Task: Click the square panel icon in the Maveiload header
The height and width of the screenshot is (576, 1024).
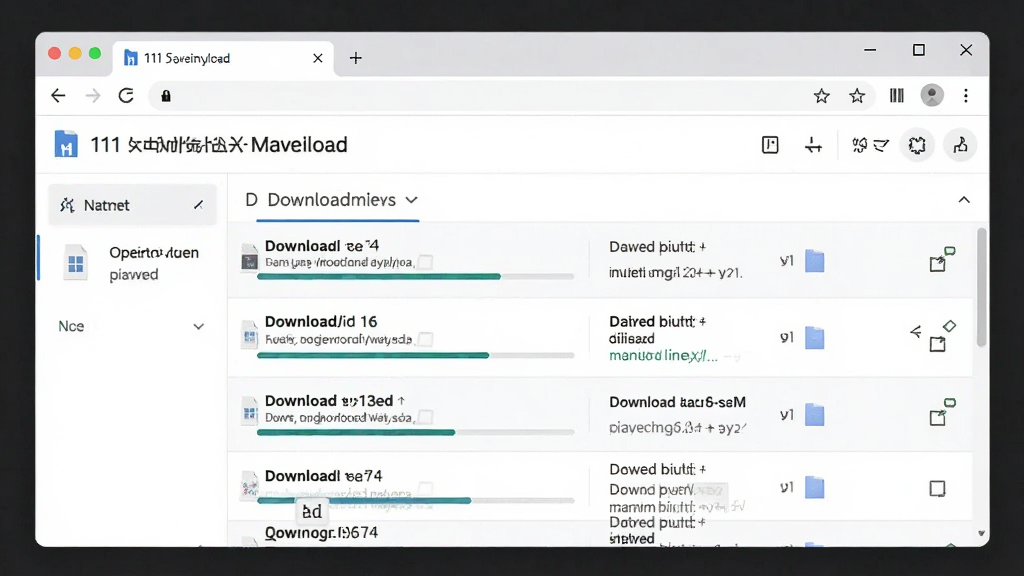Action: (770, 145)
